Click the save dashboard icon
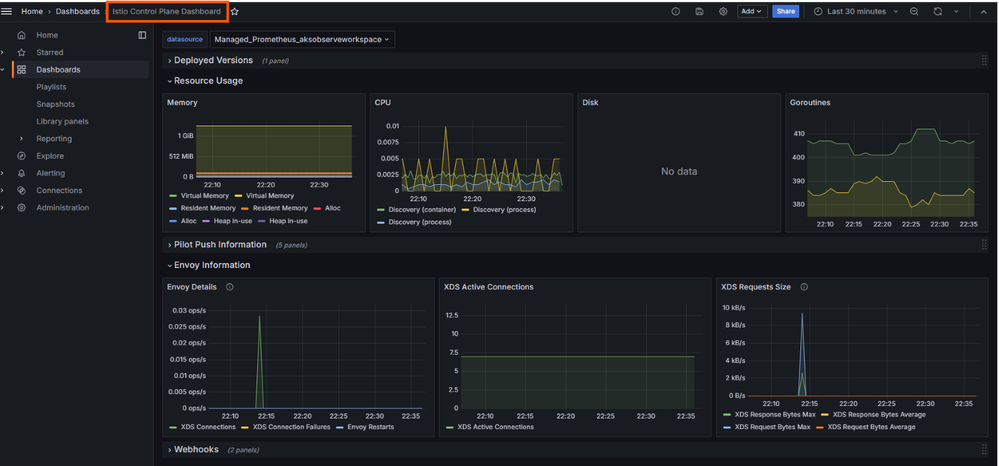 click(699, 11)
